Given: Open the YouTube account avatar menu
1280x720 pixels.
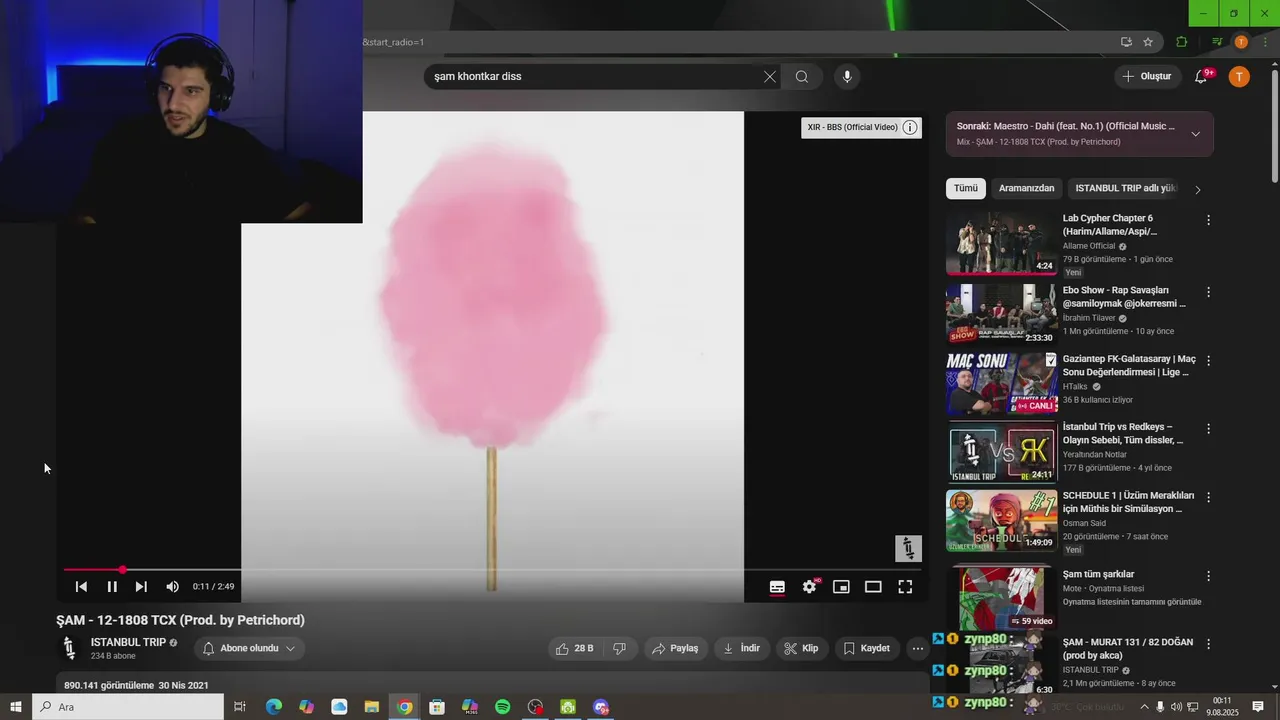Looking at the screenshot, I should [1239, 77].
